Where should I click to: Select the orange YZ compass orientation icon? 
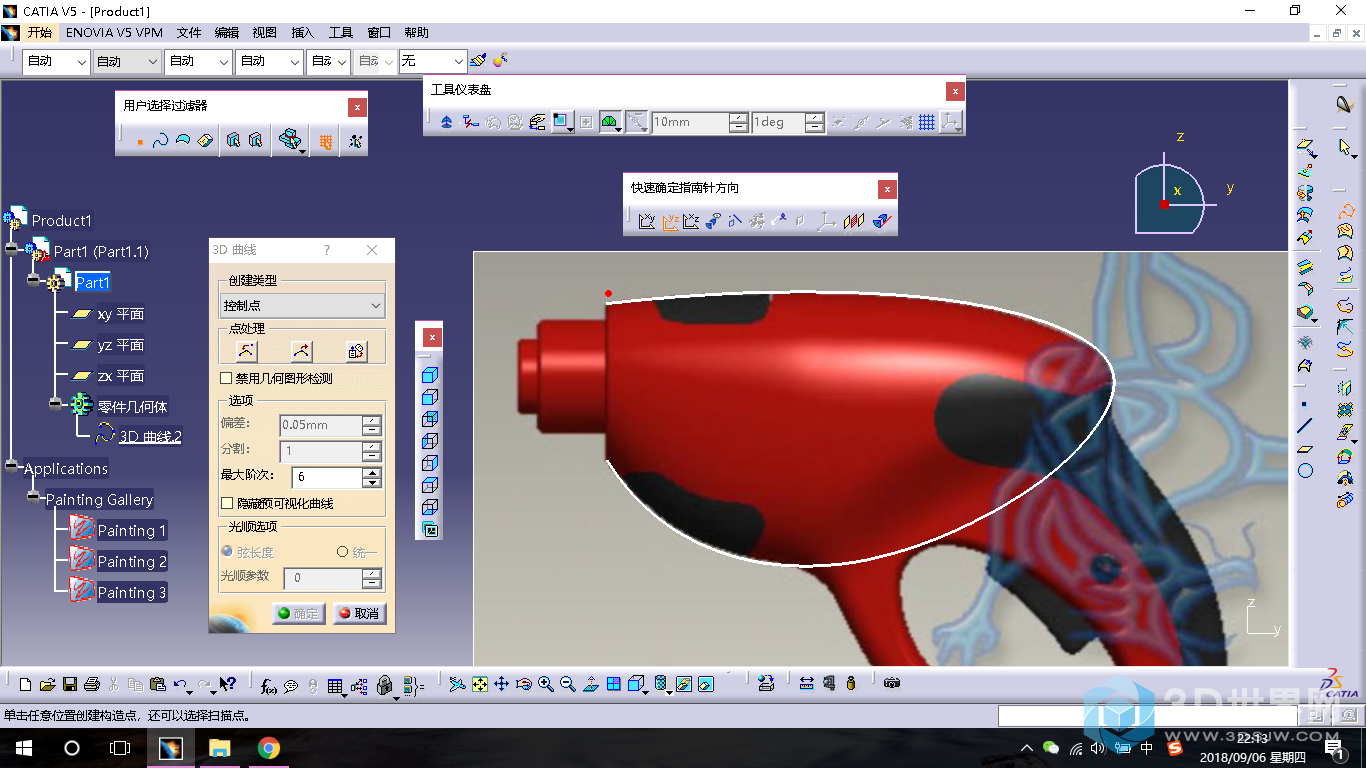point(669,221)
